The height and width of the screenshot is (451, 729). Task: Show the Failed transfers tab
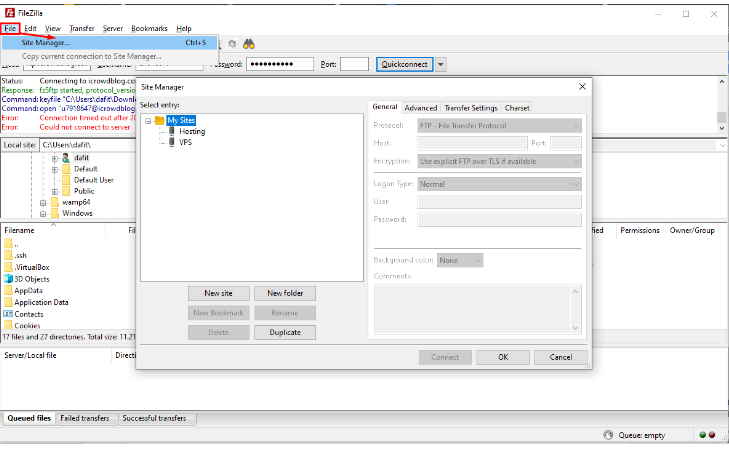(85, 418)
